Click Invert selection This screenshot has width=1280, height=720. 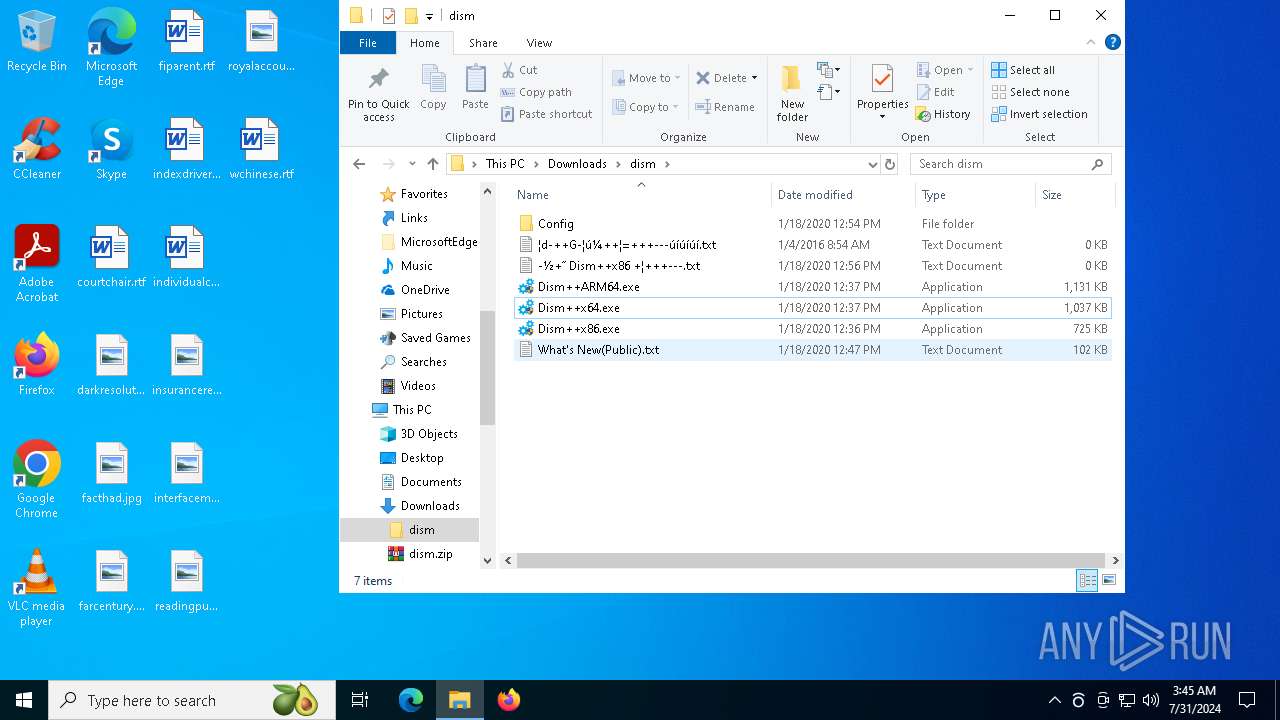point(1039,114)
